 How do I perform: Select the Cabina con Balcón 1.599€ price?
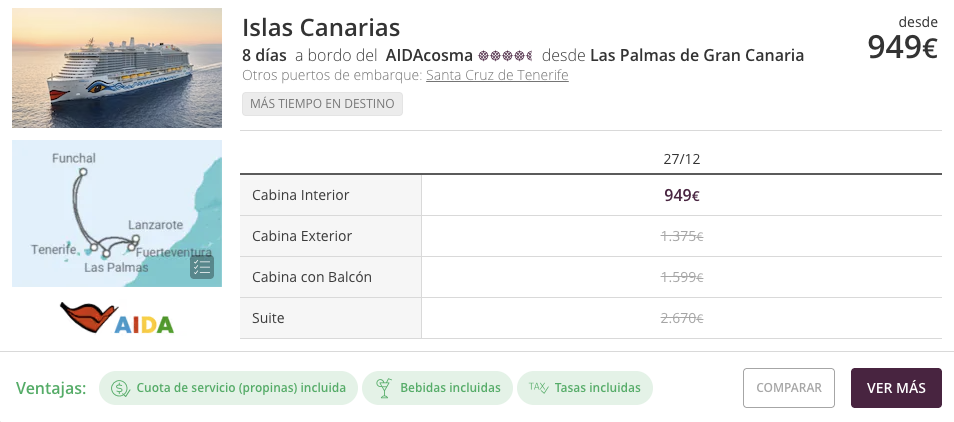tap(681, 277)
